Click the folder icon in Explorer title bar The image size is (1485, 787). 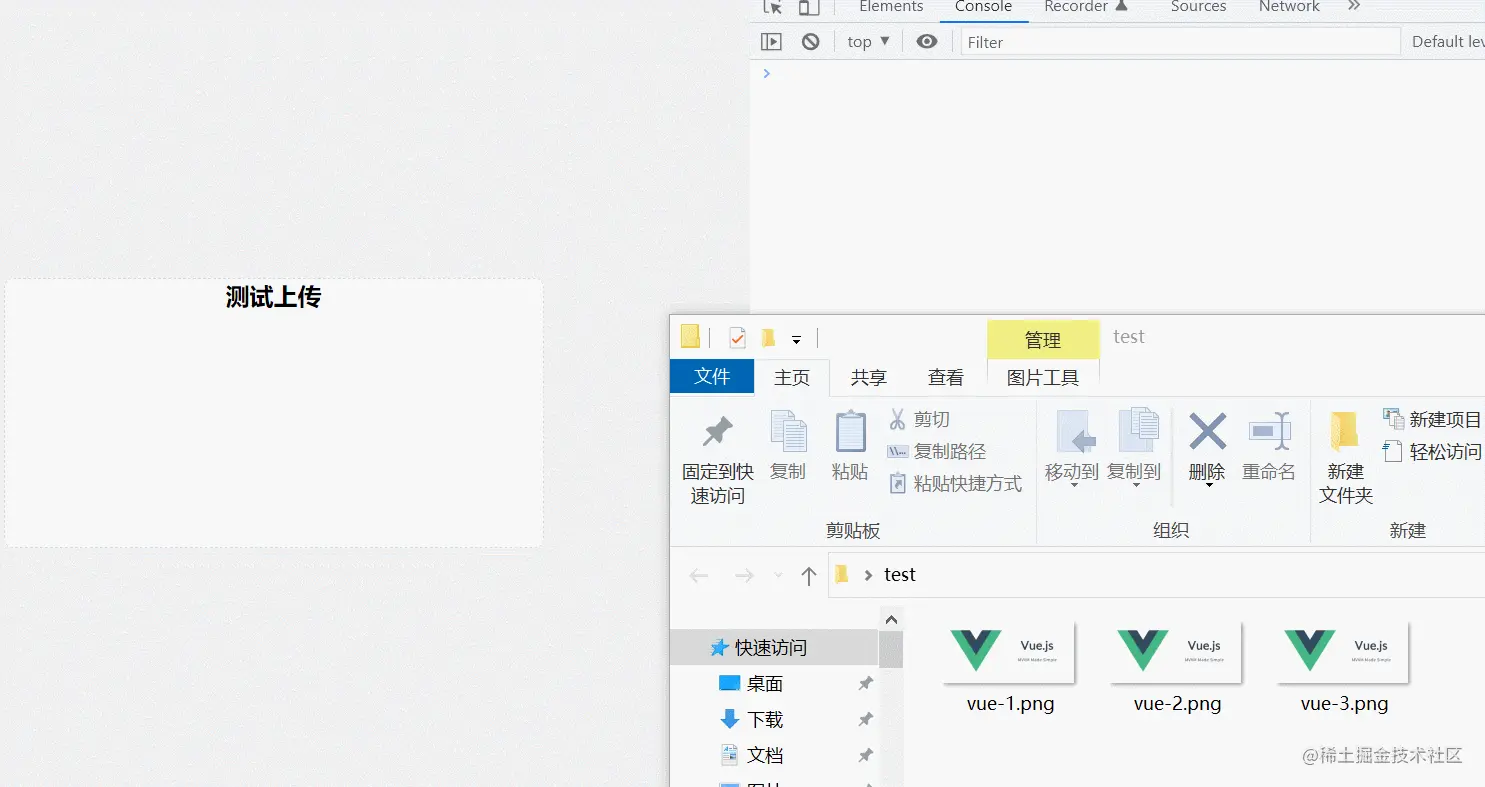(x=690, y=336)
